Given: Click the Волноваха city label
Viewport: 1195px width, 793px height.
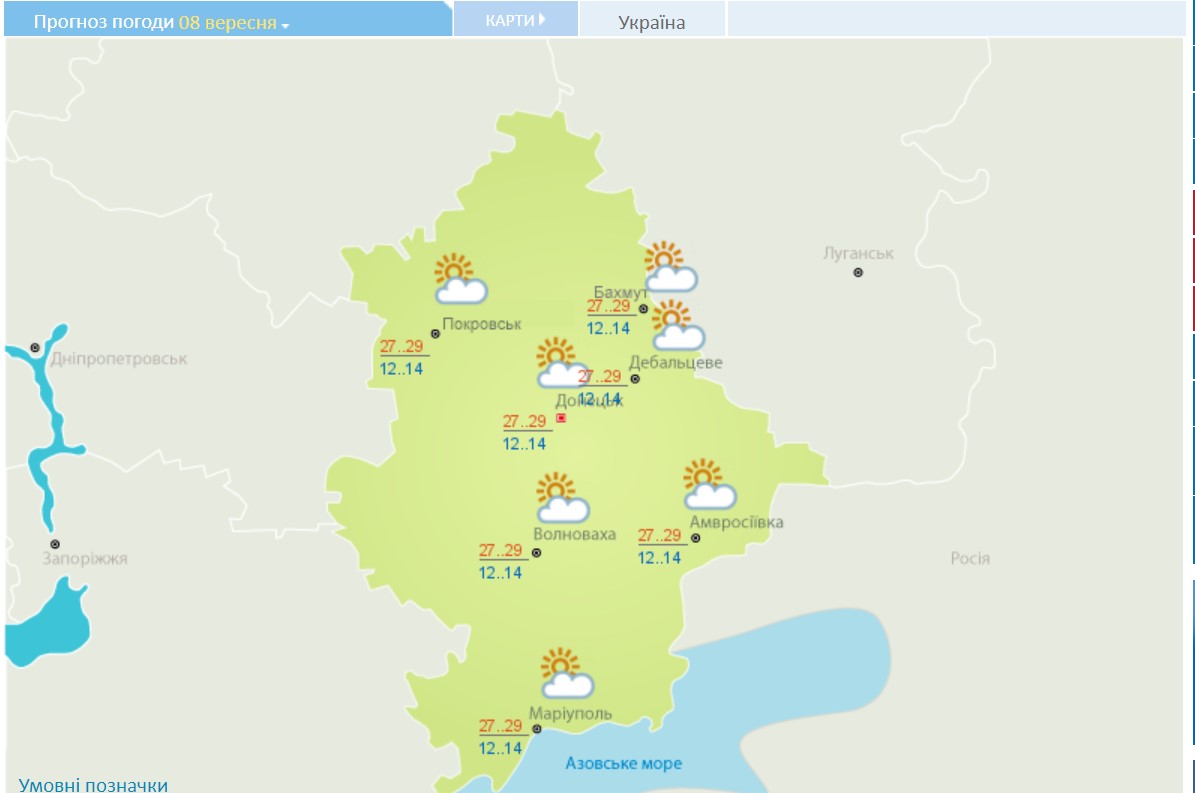Looking at the screenshot, I should coord(575,534).
